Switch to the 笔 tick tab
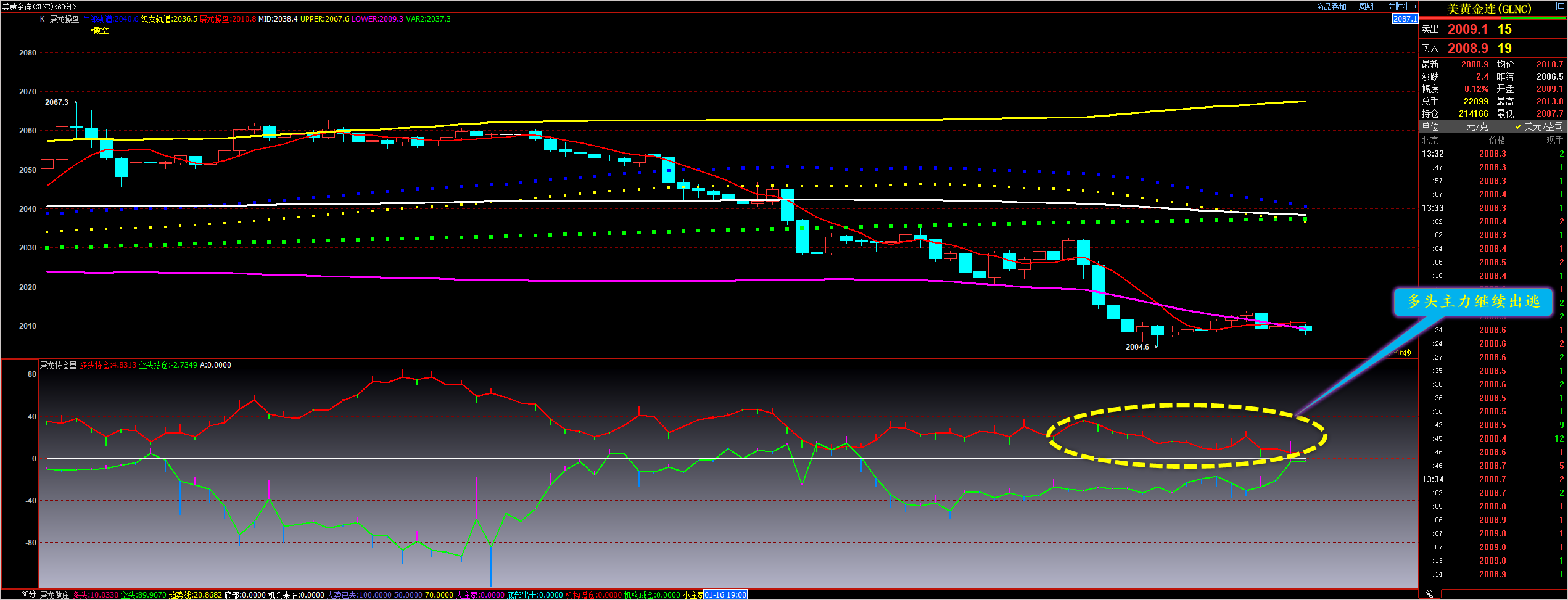This screenshot has height=600, width=1568. pos(1429,594)
